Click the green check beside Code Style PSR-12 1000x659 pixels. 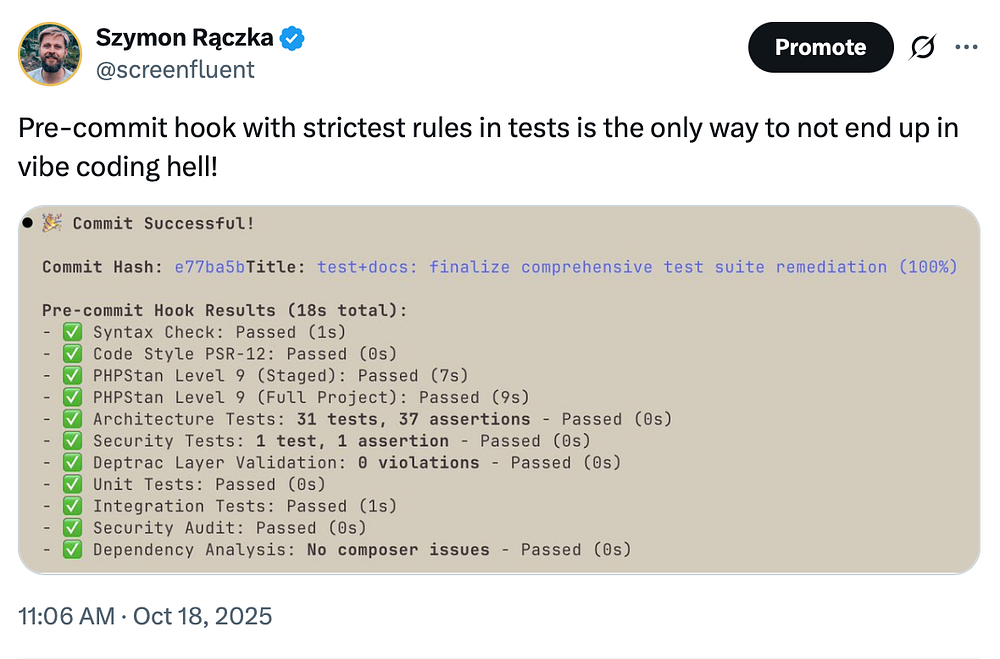coord(72,354)
